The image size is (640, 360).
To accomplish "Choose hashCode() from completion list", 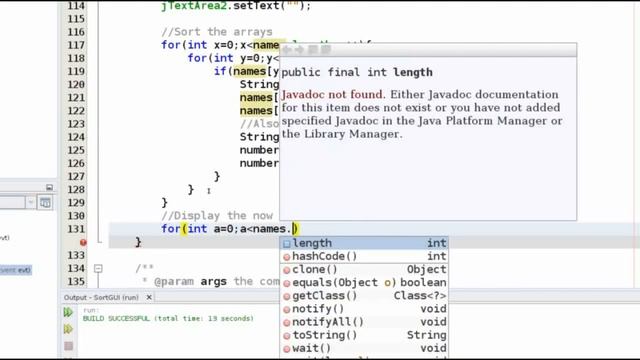I will [x=364, y=256].
